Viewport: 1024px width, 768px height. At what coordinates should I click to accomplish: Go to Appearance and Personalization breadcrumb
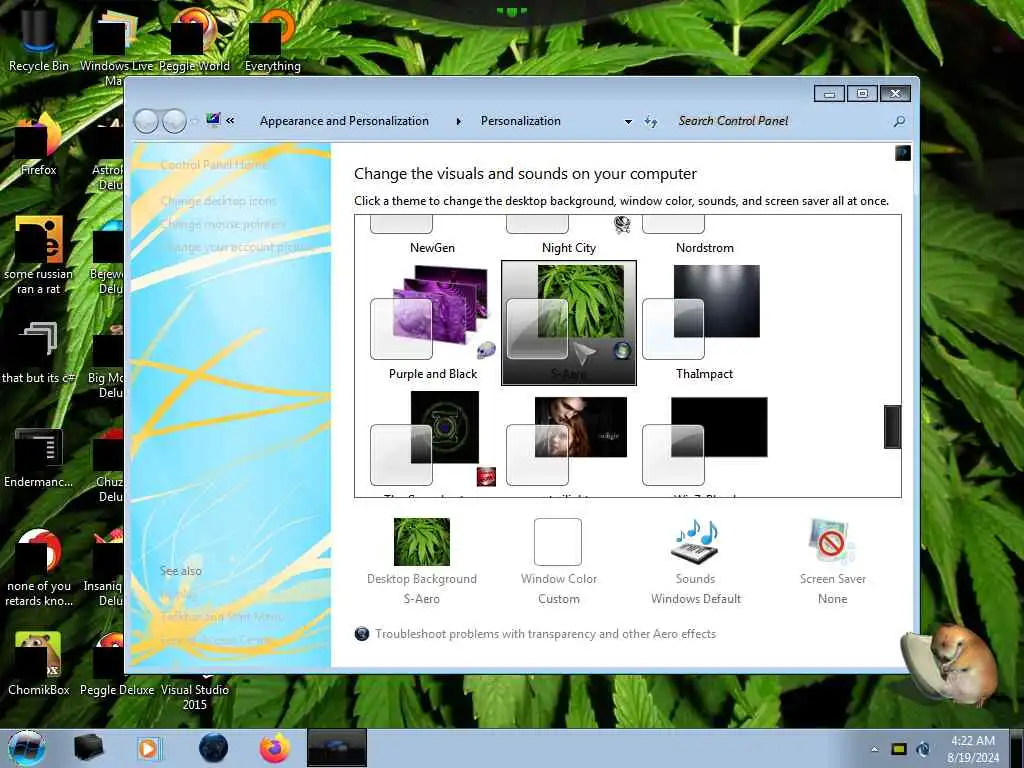pyautogui.click(x=344, y=121)
